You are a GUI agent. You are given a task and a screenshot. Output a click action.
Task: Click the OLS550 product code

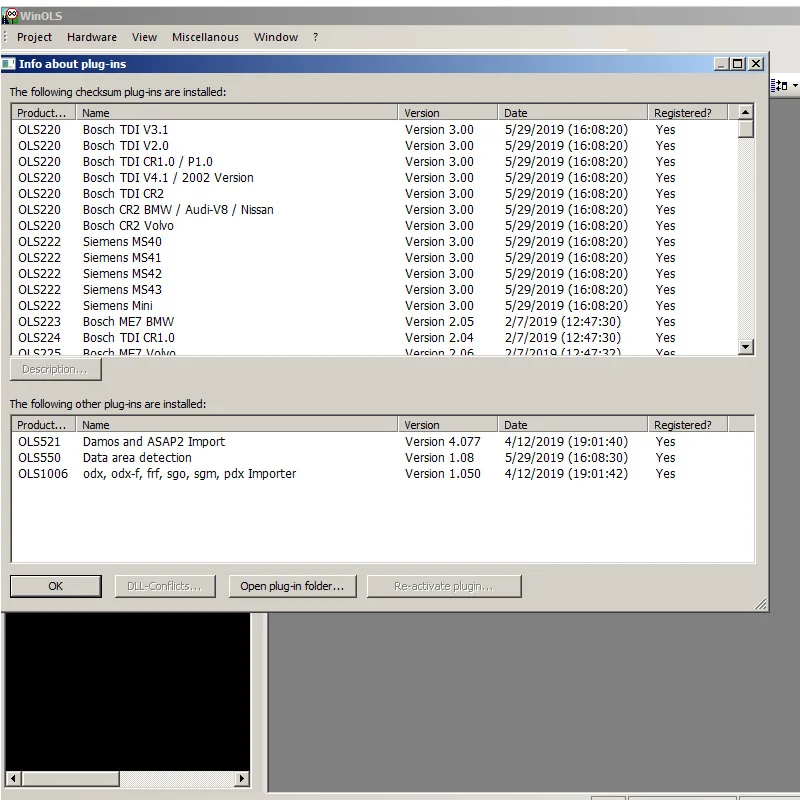pyautogui.click(x=39, y=458)
